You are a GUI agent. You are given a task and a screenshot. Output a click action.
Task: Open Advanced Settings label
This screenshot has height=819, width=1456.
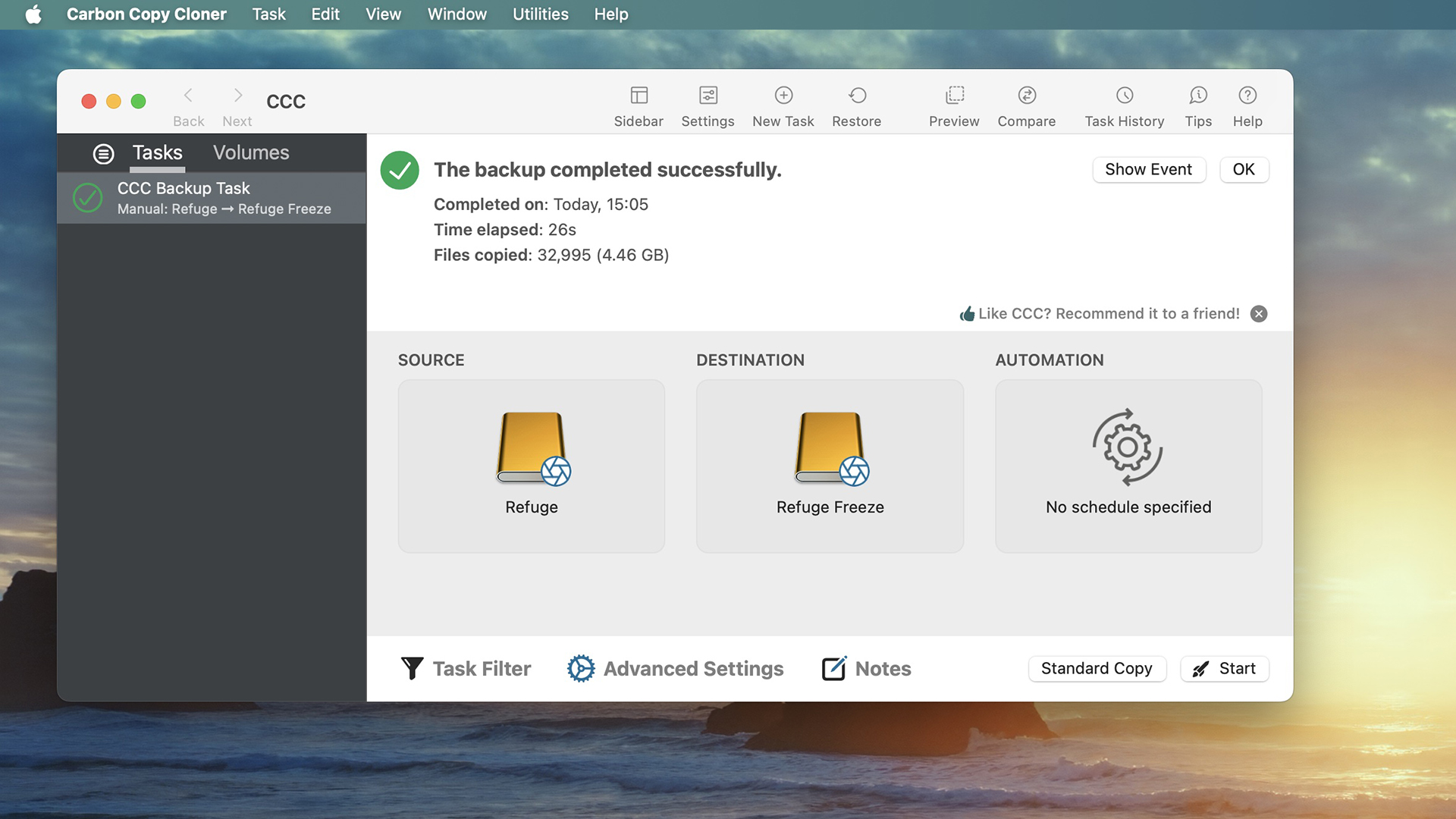[693, 669]
